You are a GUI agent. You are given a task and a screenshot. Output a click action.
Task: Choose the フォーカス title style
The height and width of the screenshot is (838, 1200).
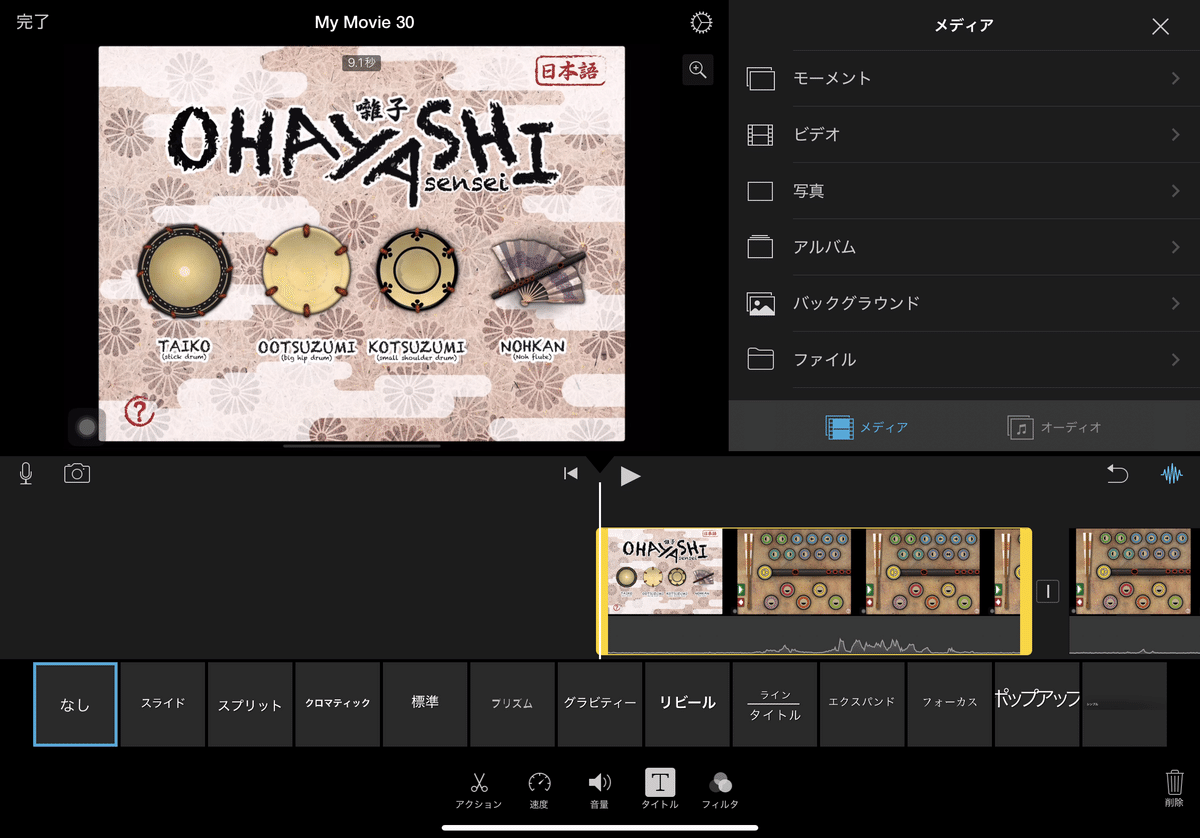(x=950, y=704)
